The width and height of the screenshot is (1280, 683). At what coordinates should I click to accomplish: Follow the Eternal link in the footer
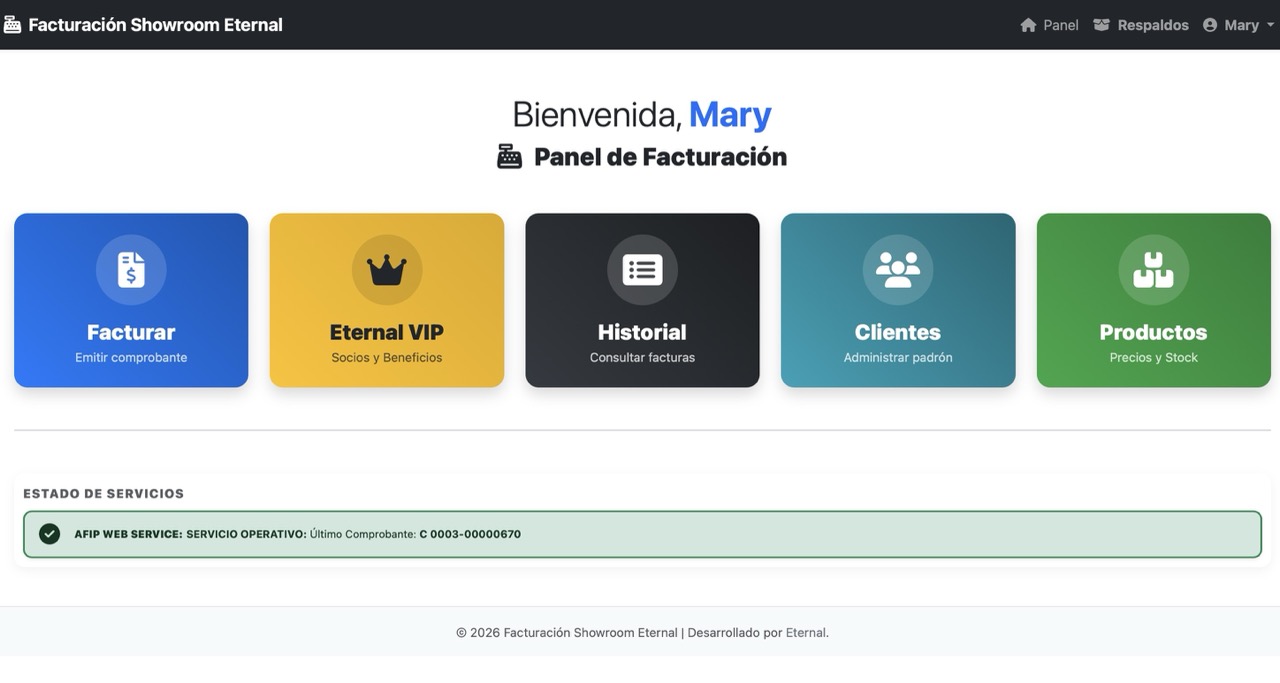[806, 632]
